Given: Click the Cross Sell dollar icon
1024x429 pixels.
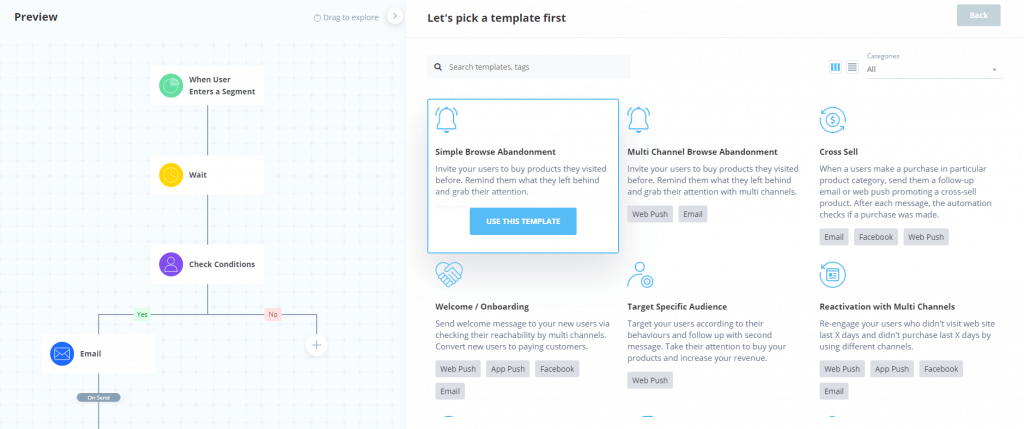Looking at the screenshot, I should tap(832, 121).
